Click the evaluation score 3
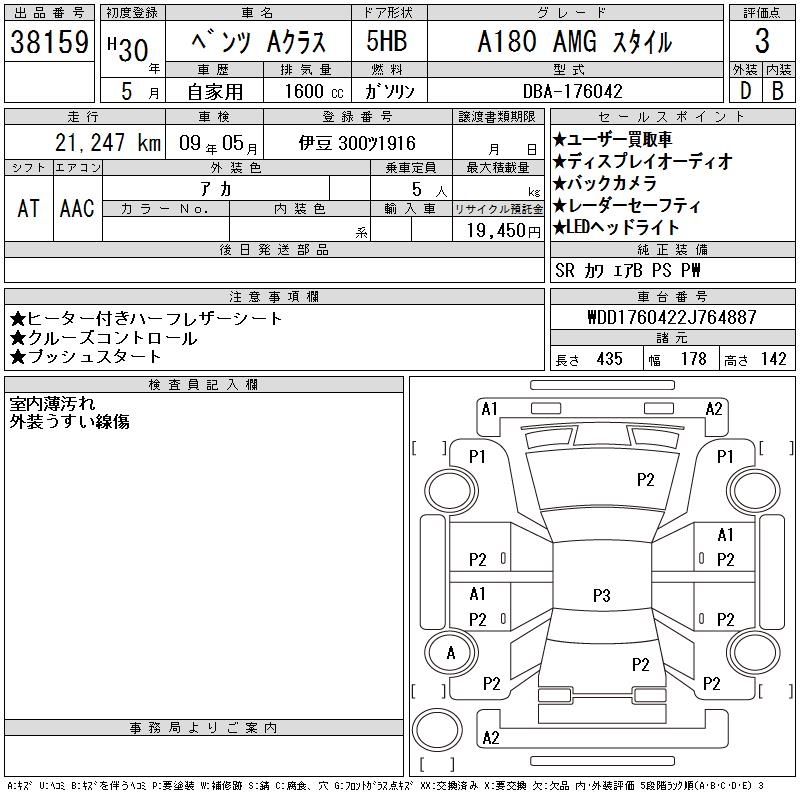Viewport: 800px width, 800px height. click(762, 41)
